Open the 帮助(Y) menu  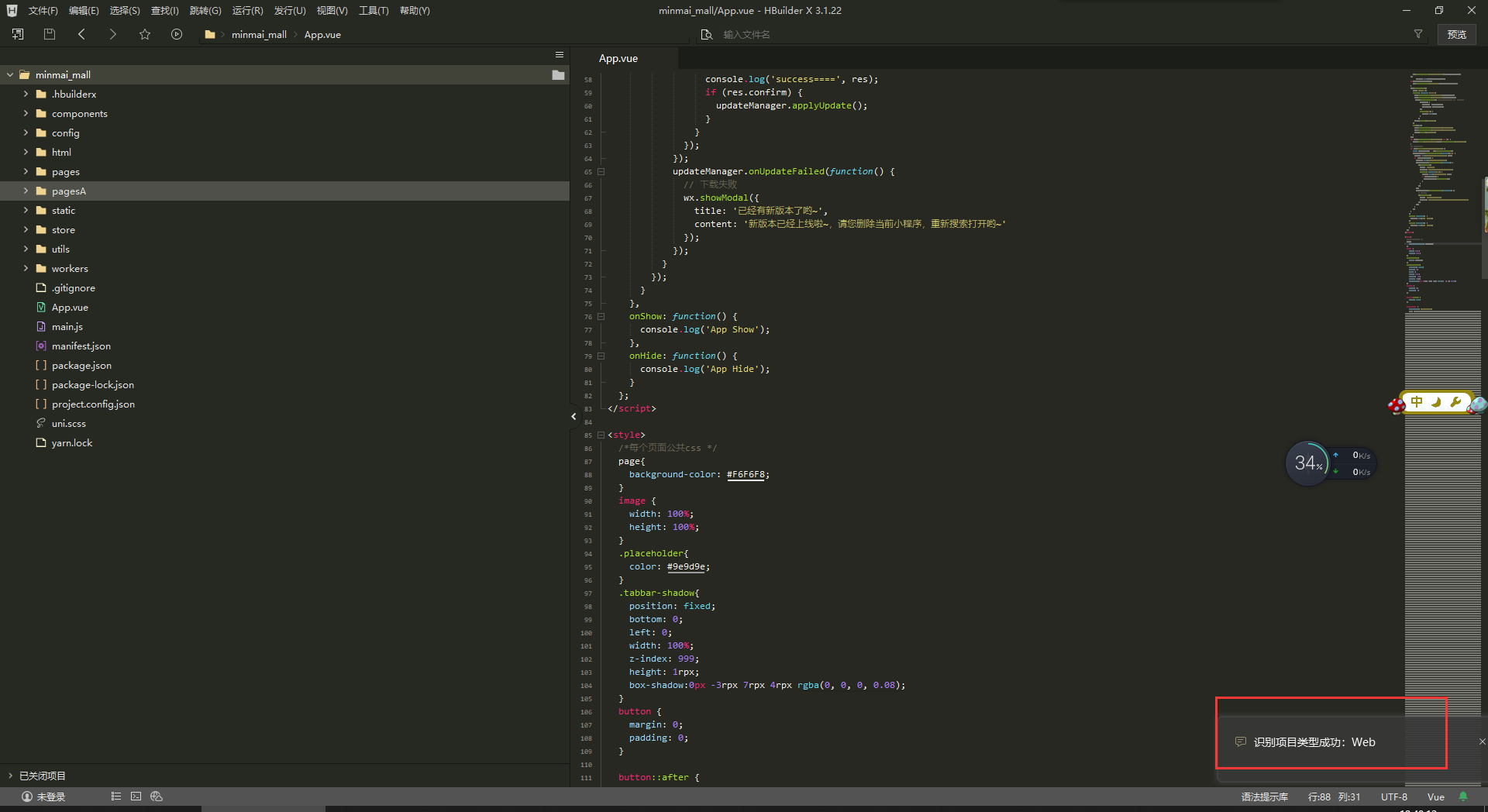415,10
